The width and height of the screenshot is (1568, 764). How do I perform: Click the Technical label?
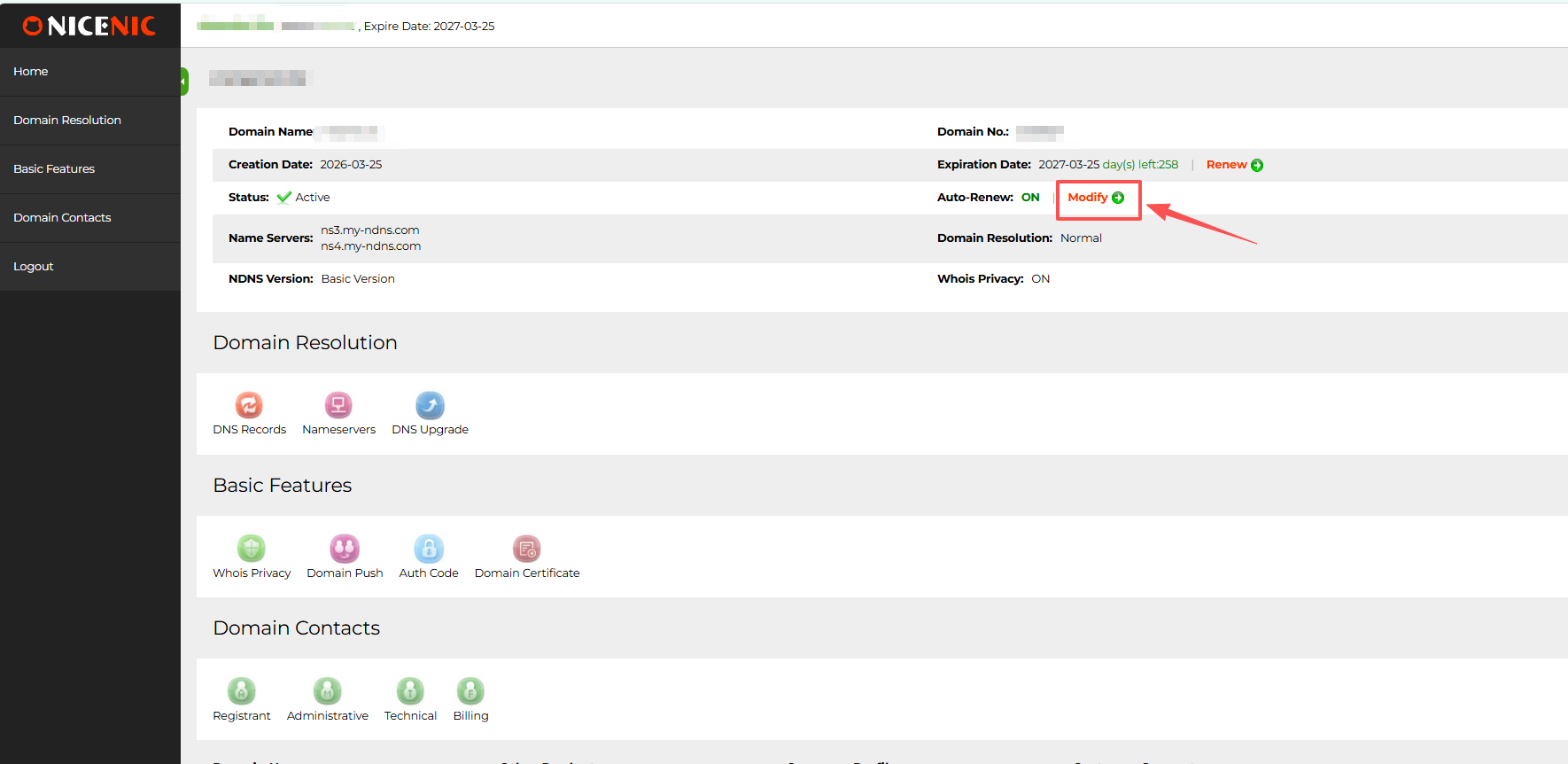pos(410,716)
